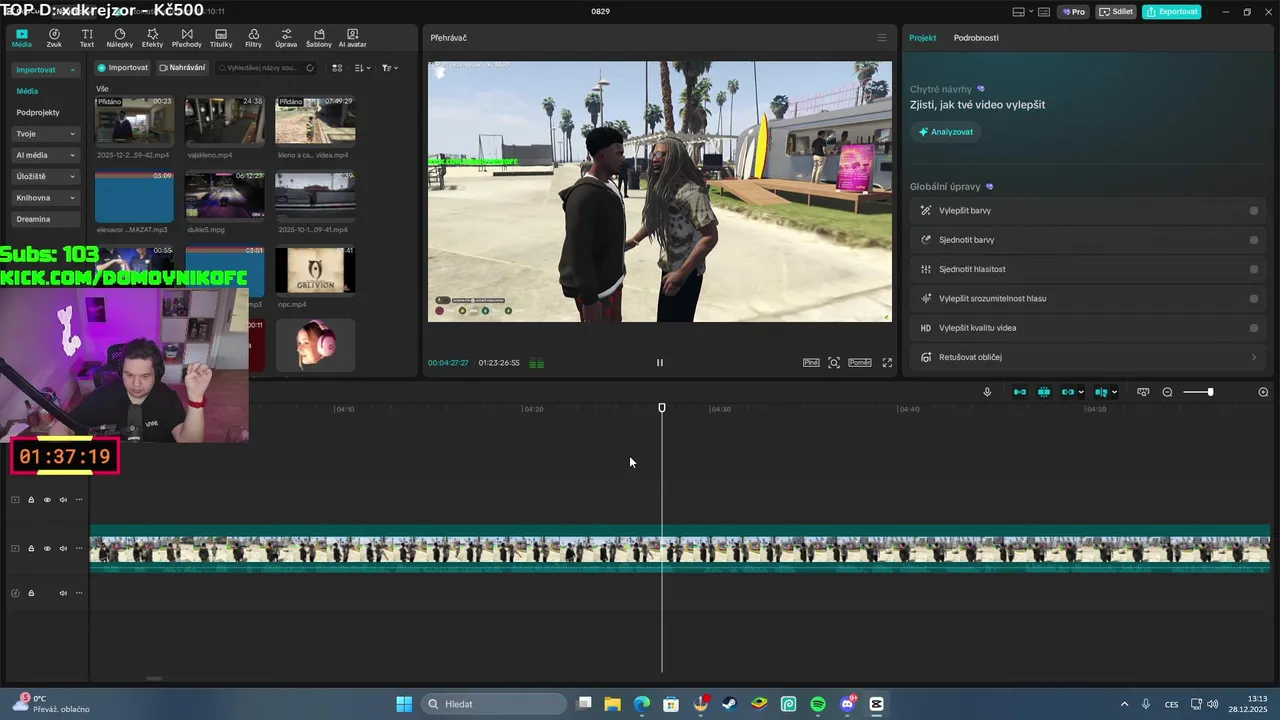This screenshot has width=1280, height=720.
Task: Click the Sdílet share button
Action: click(1117, 12)
